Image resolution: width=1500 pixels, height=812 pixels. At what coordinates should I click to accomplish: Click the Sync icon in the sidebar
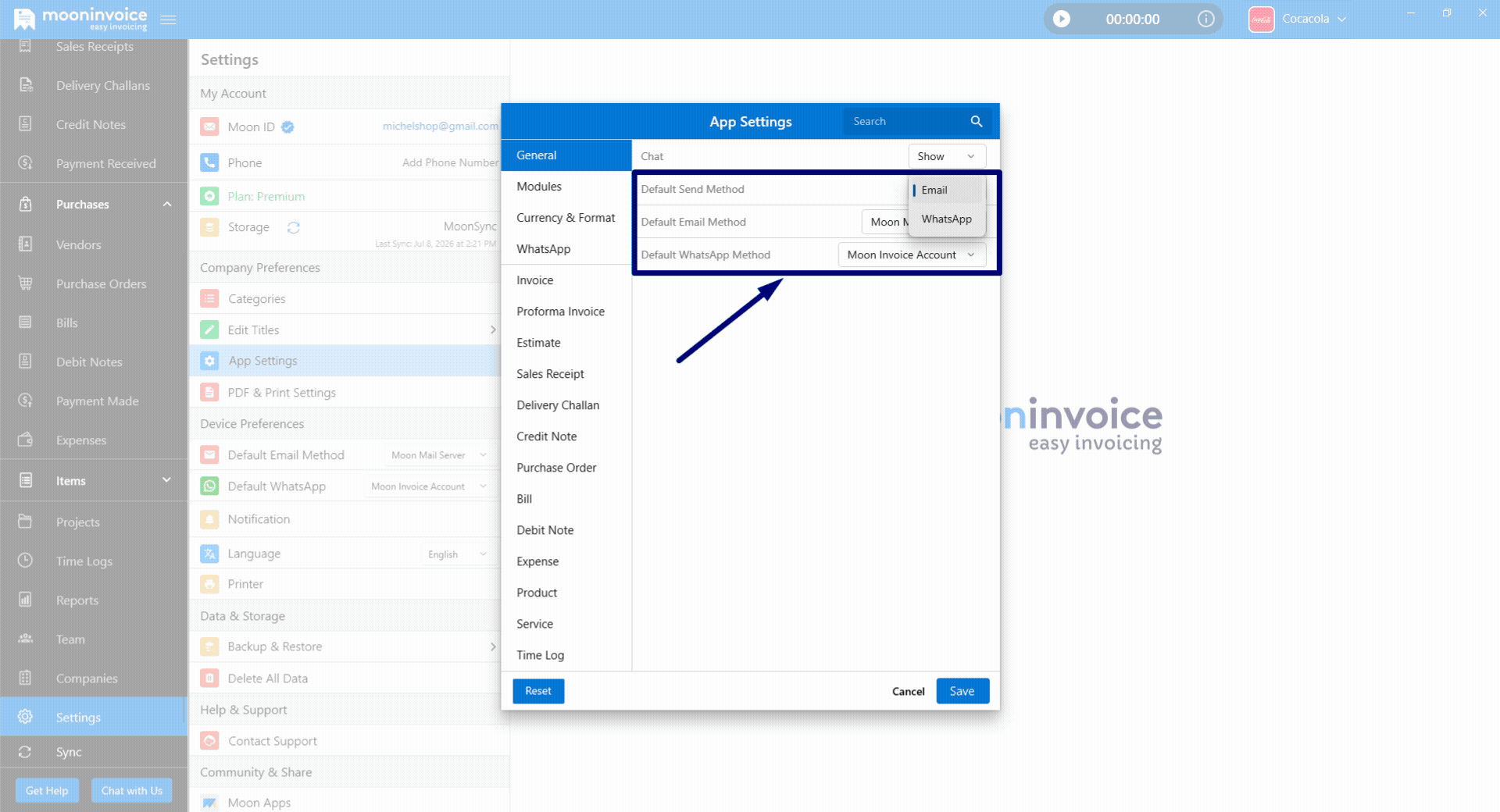click(26, 751)
